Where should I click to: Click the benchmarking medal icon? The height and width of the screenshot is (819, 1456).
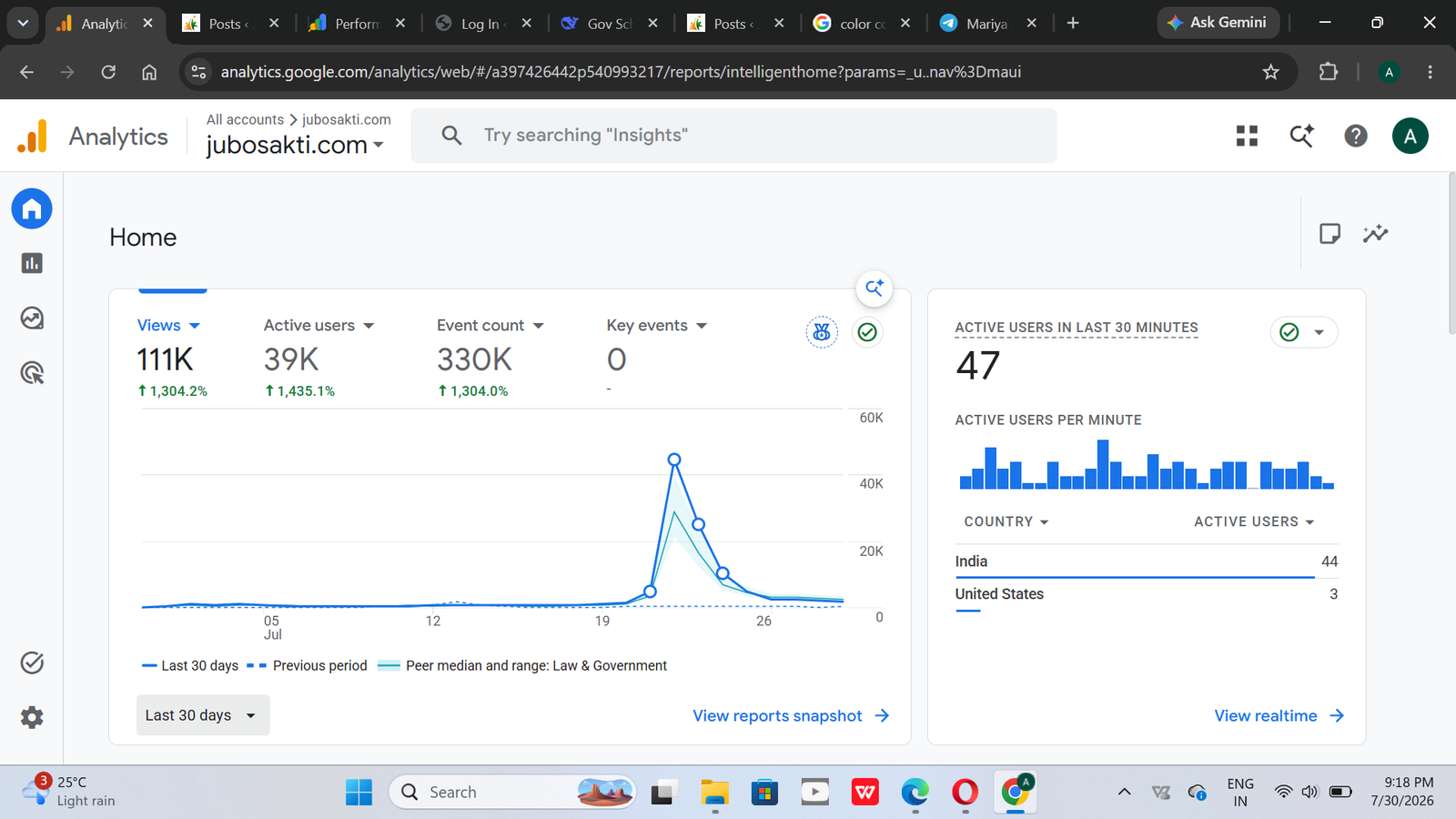coord(822,332)
